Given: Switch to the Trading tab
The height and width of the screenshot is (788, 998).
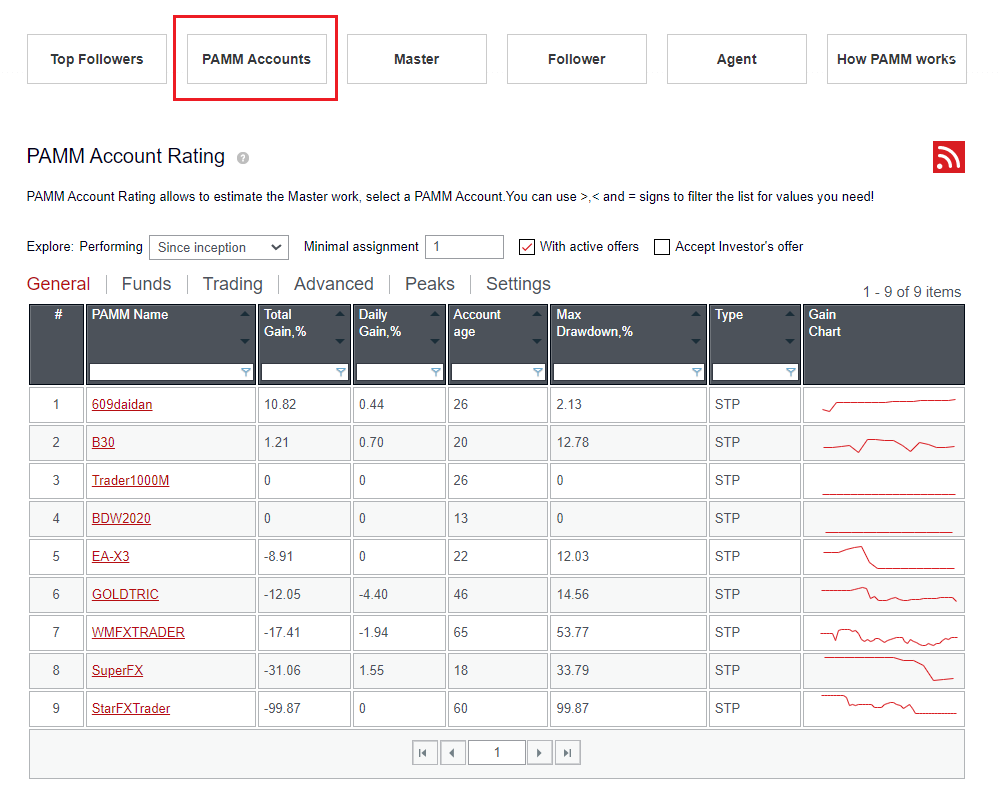Looking at the screenshot, I should [x=232, y=284].
